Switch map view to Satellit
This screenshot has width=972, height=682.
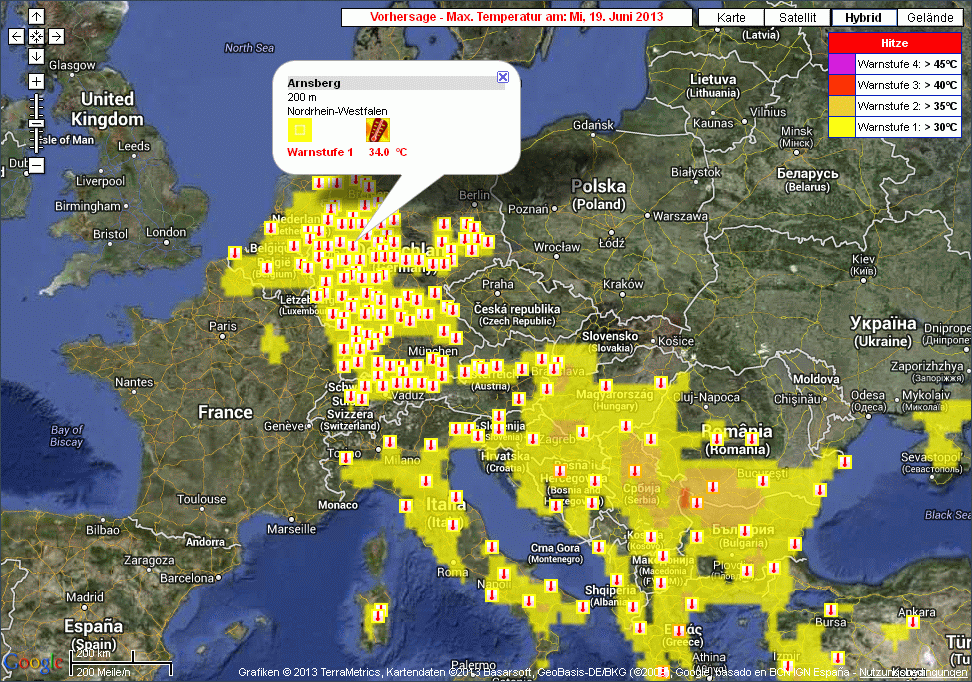[x=797, y=18]
